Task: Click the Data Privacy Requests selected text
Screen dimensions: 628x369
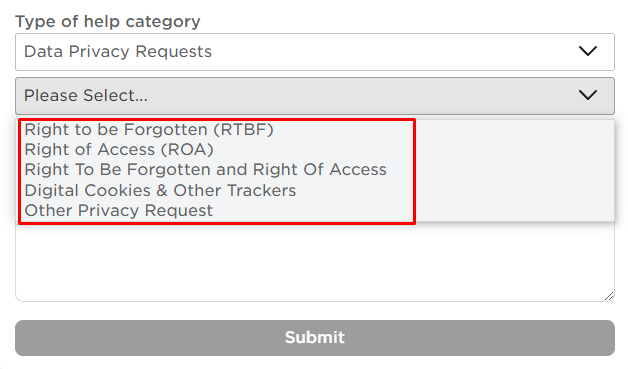Action: pos(118,52)
